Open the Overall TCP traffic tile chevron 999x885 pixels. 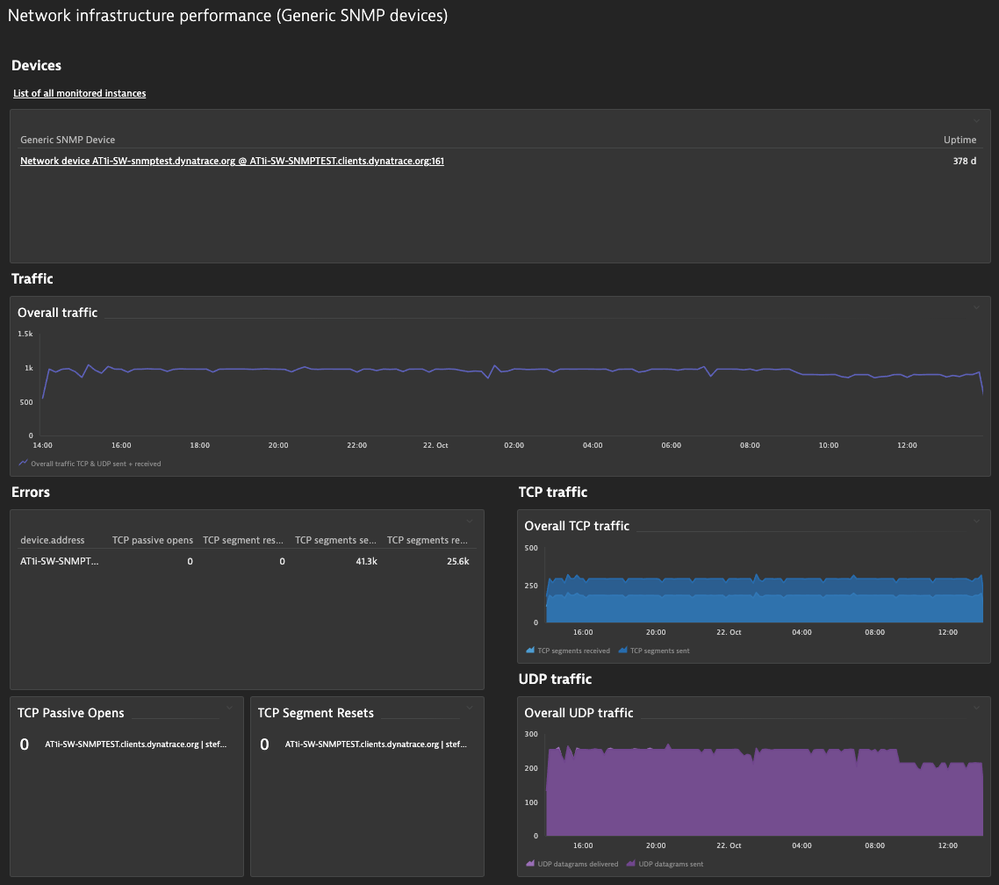click(977, 521)
